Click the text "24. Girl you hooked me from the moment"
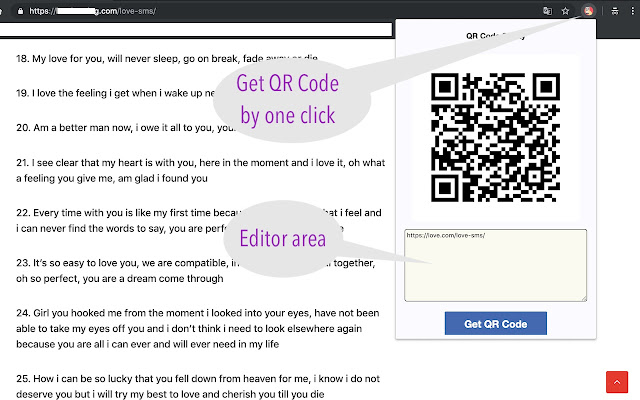This screenshot has height=400, width=640. [110, 313]
